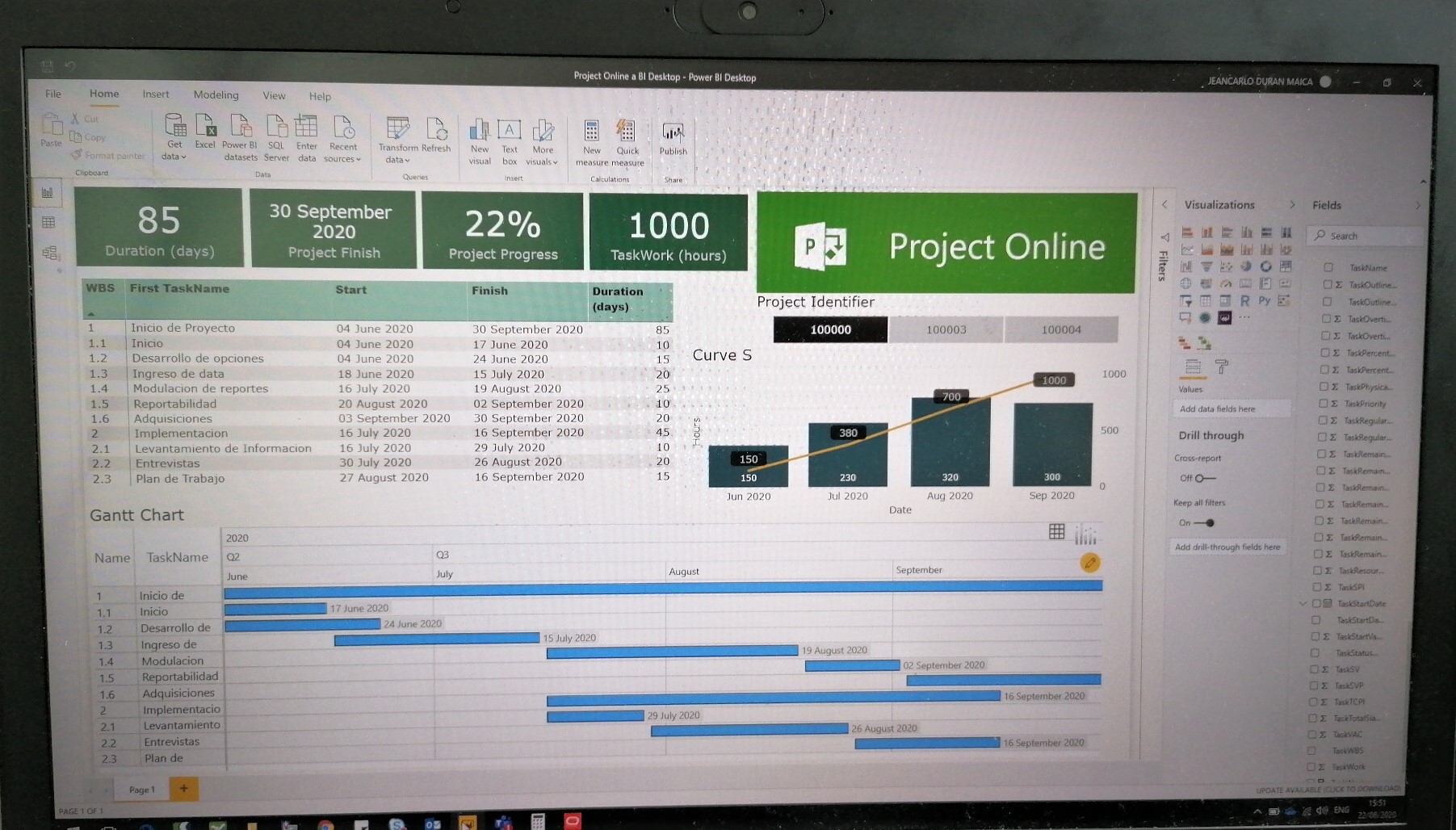
Task: Open more visualizations ellipsis menu
Action: point(1244,317)
